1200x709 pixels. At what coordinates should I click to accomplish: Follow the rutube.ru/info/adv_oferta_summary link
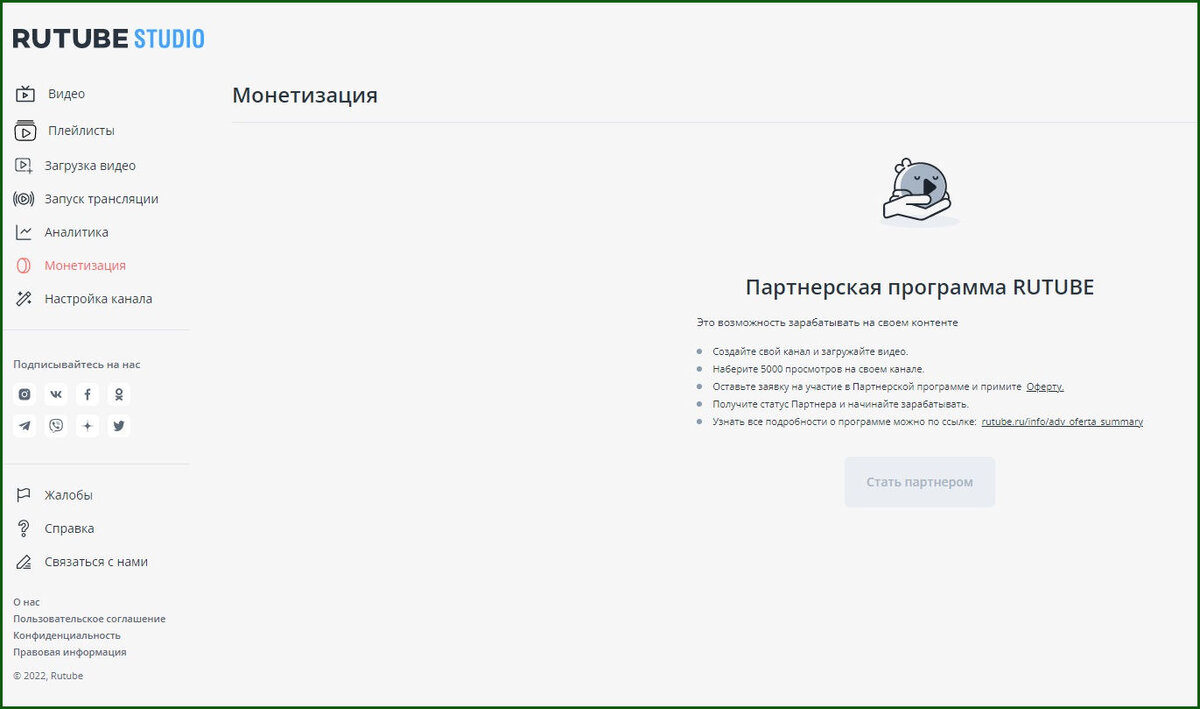(1062, 421)
